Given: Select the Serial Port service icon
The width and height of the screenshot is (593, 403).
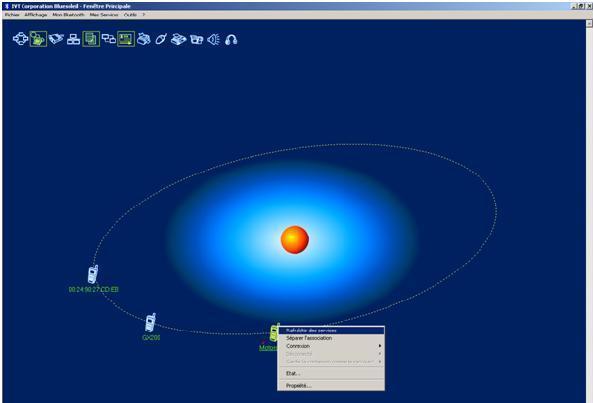Looking at the screenshot, I should (x=56, y=39).
